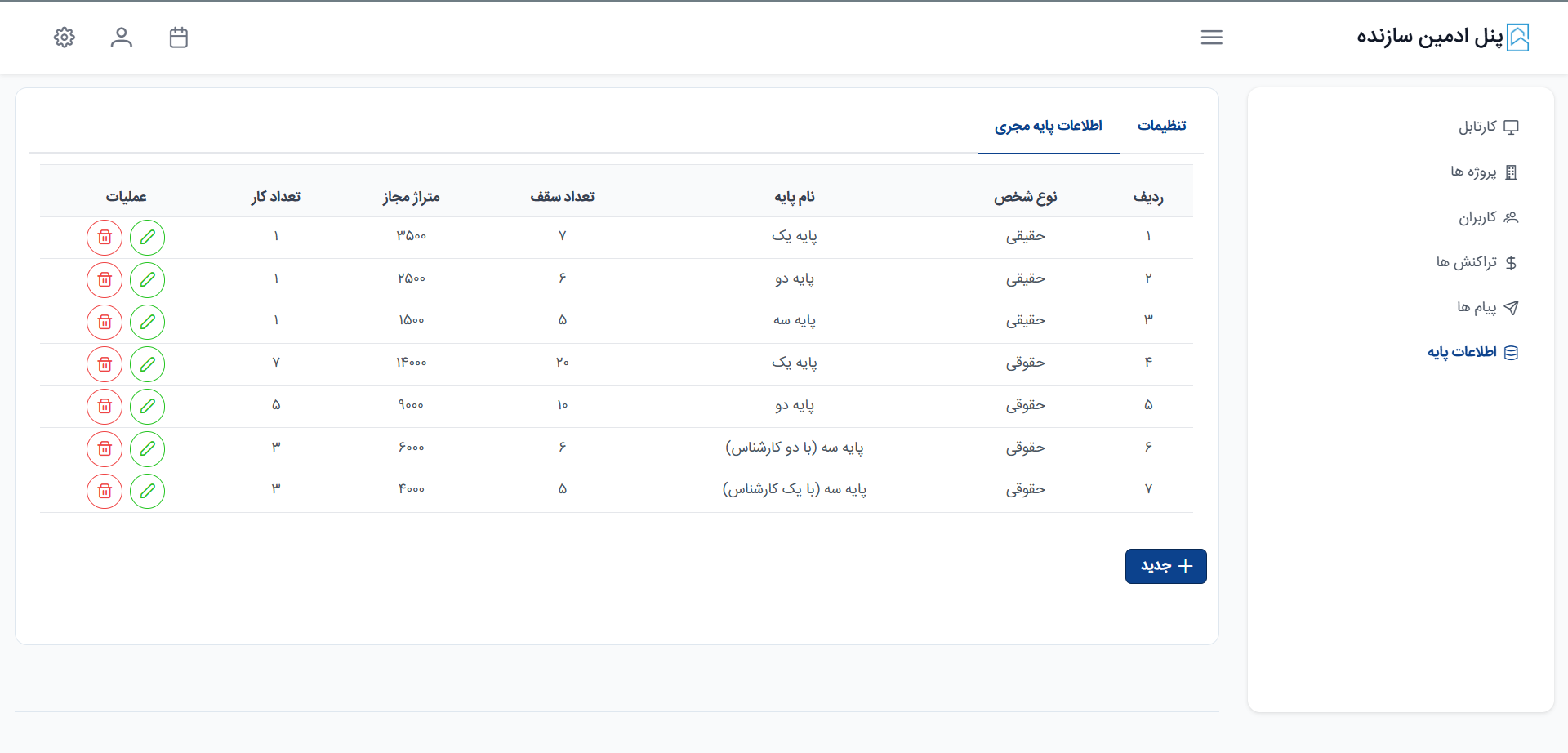
Task: Click the پنل ادمین سازنده logo
Action: click(1442, 37)
